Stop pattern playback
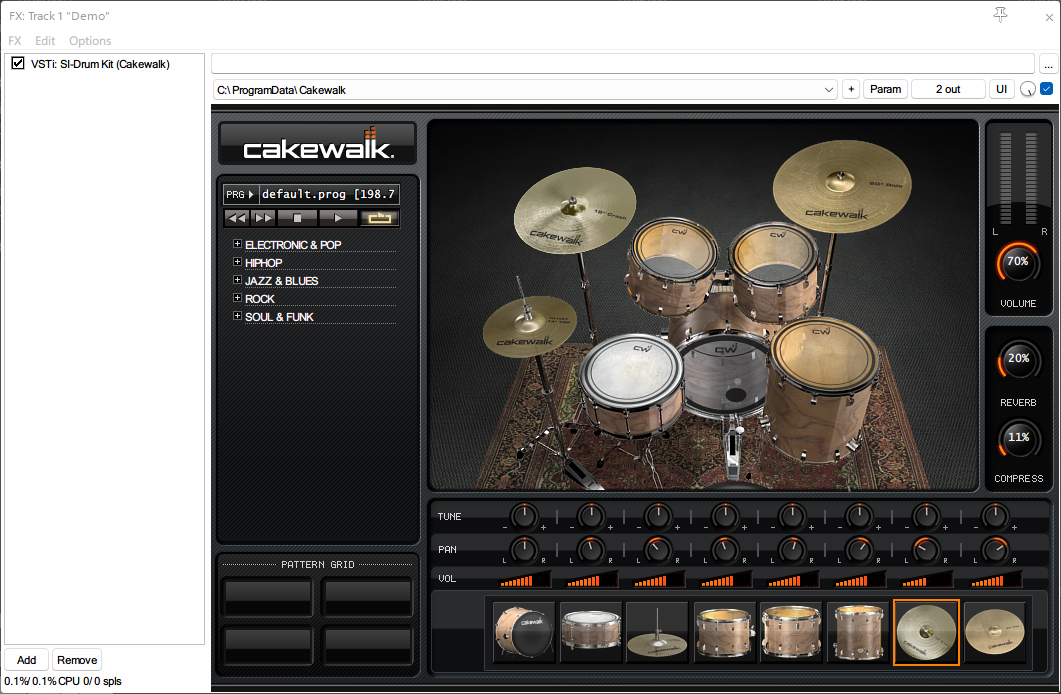This screenshot has width=1061, height=694. 297,218
